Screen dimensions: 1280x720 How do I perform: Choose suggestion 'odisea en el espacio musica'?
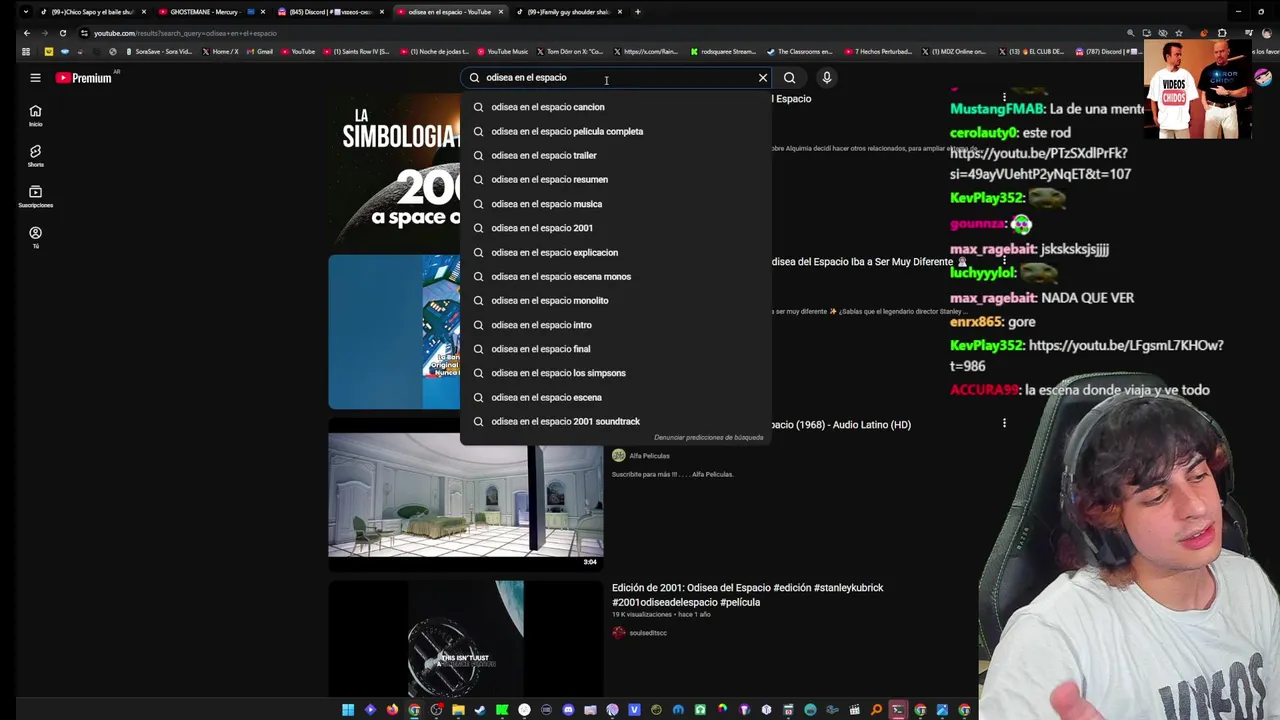coord(616,204)
